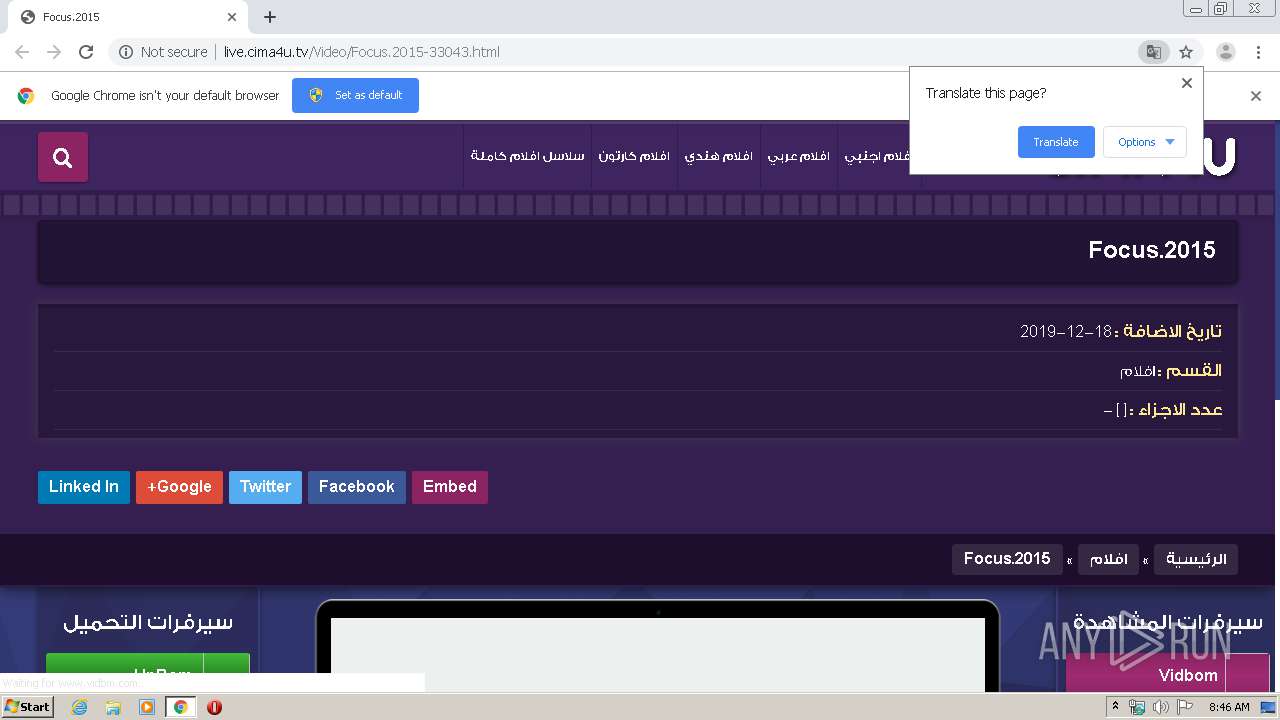Click the date 2019-12-18 text
Screen dimensions: 1280x720
[x=1066, y=331]
